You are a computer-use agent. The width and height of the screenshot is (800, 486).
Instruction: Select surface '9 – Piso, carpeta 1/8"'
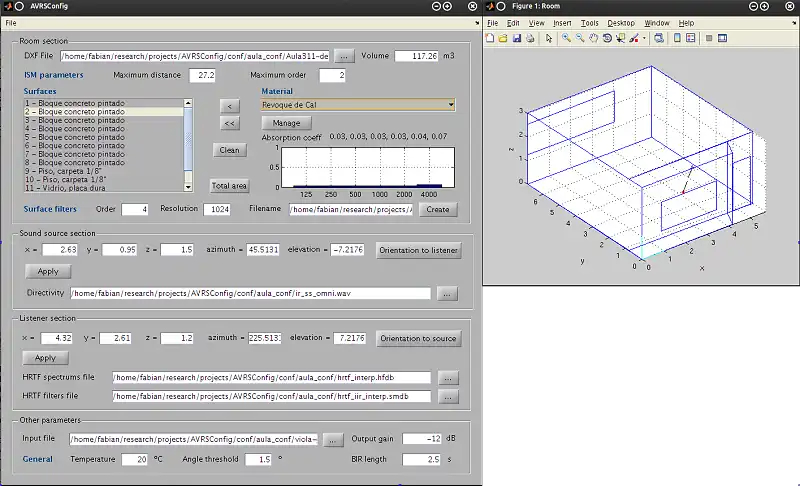104,171
